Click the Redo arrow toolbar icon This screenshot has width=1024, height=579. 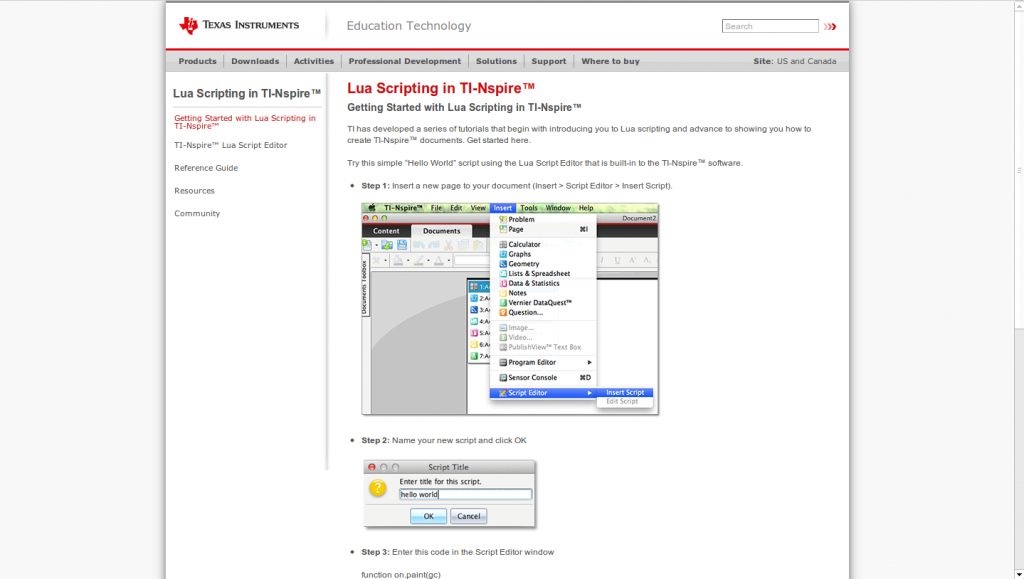click(x=434, y=245)
